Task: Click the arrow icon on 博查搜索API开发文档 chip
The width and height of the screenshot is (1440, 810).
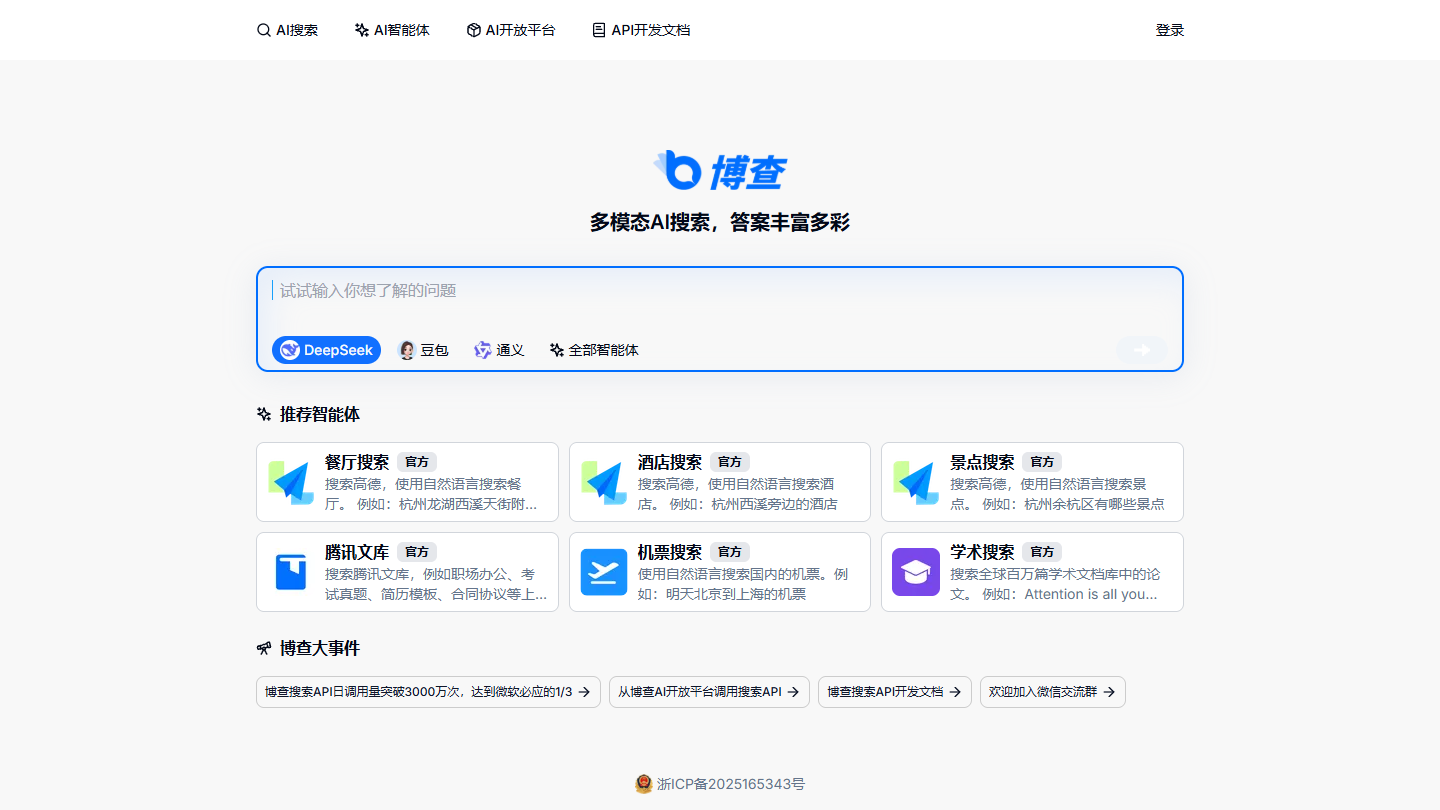Action: coord(955,692)
